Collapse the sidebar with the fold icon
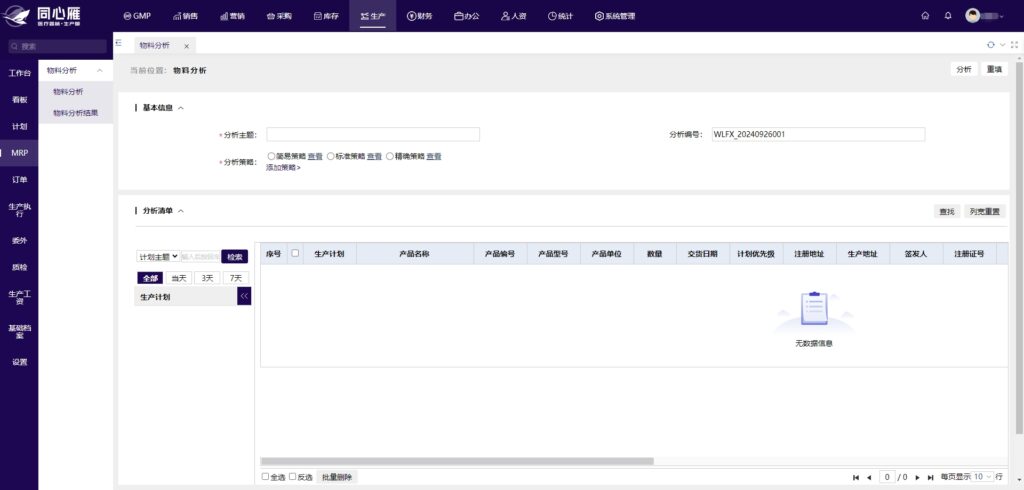Image resolution: width=1024 pixels, height=490 pixels. coord(119,42)
